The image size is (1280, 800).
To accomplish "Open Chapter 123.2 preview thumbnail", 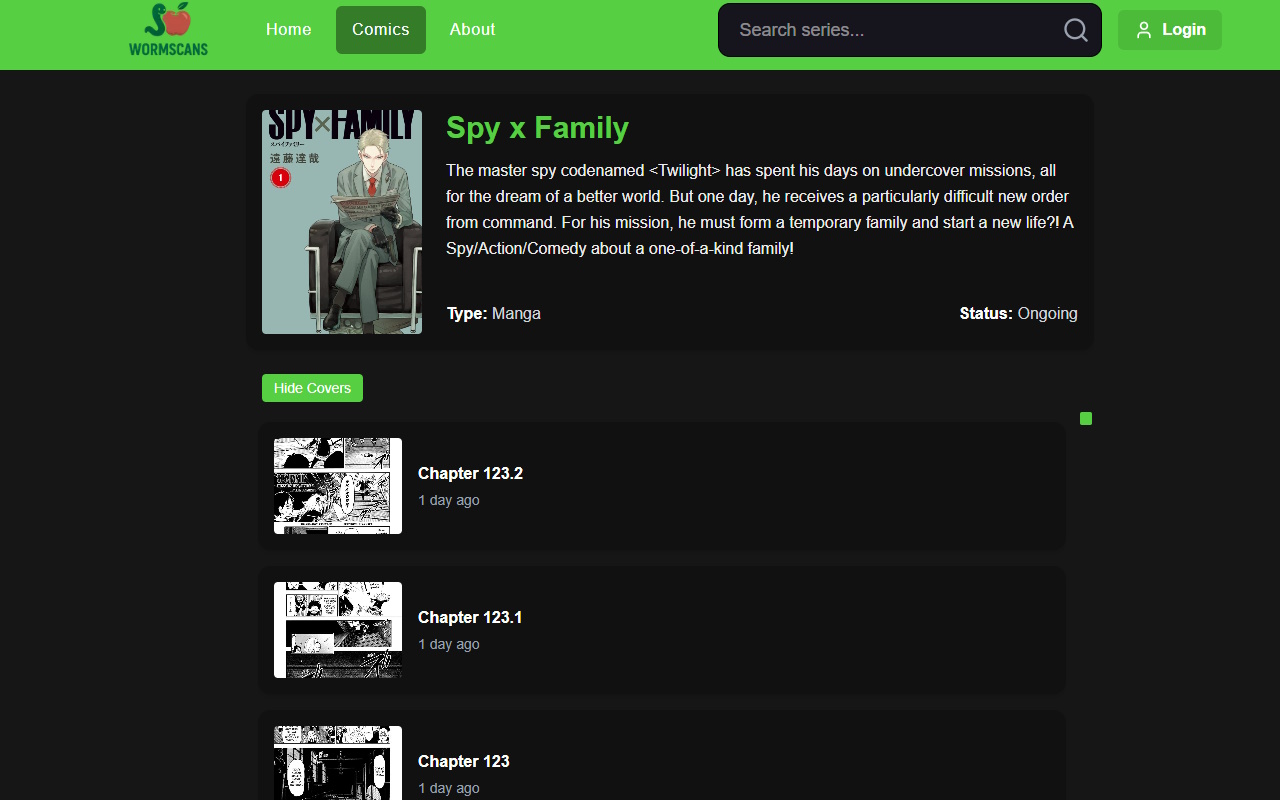I will (x=338, y=486).
